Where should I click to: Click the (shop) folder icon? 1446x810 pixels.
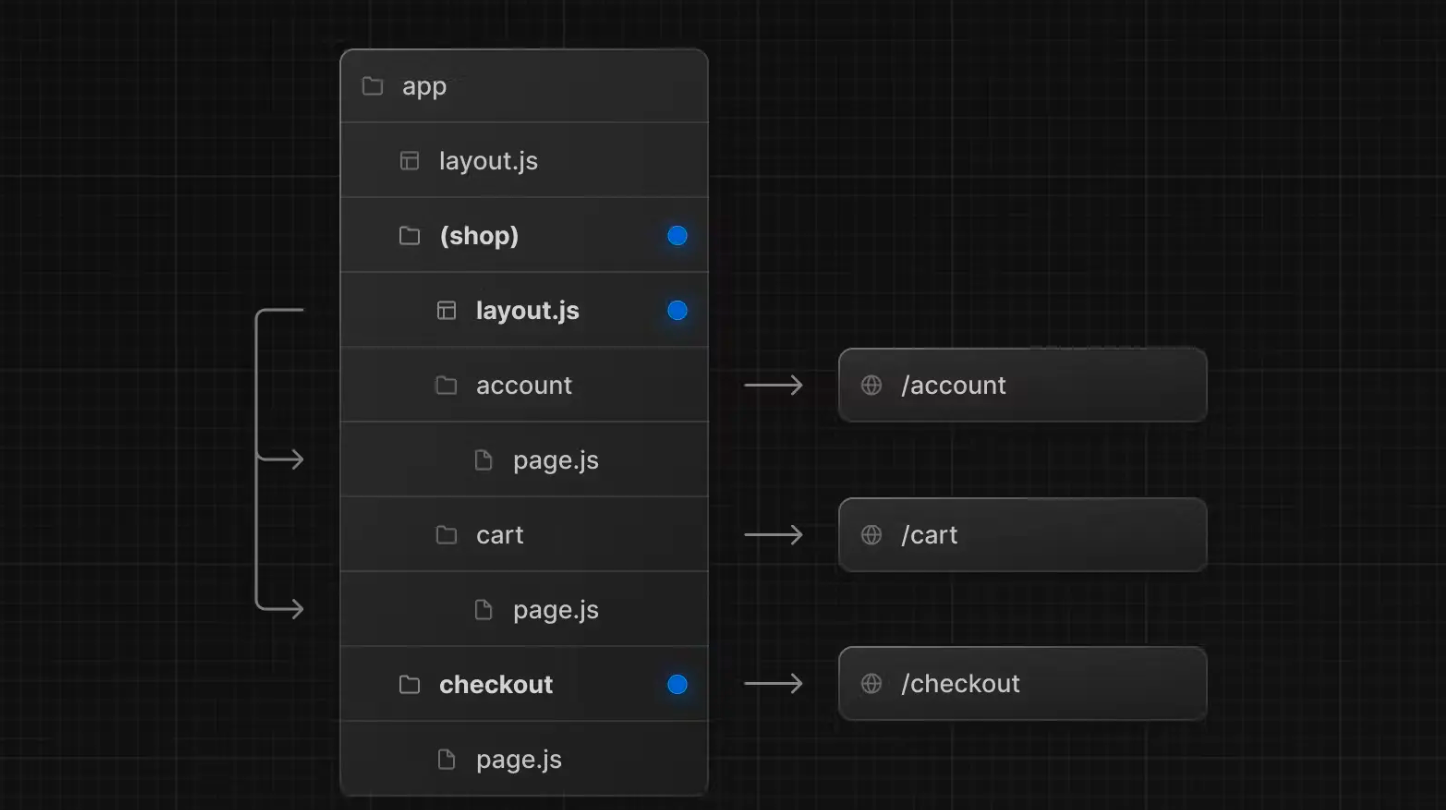pos(409,236)
